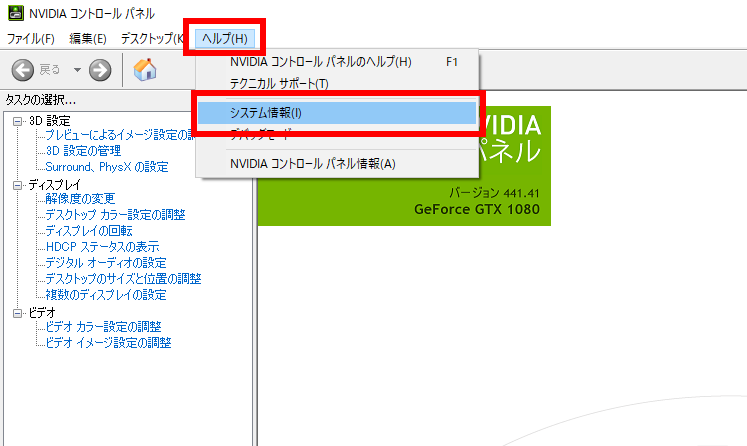Screen dimensions: 747x446
Task: Open ディスプレイの回転 link
Action: (89, 231)
